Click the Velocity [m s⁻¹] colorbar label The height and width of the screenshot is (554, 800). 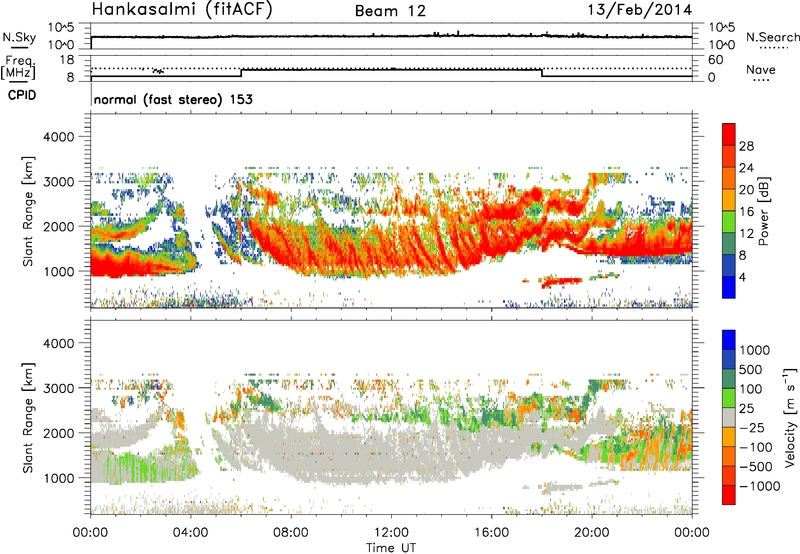pyautogui.click(x=790, y=416)
